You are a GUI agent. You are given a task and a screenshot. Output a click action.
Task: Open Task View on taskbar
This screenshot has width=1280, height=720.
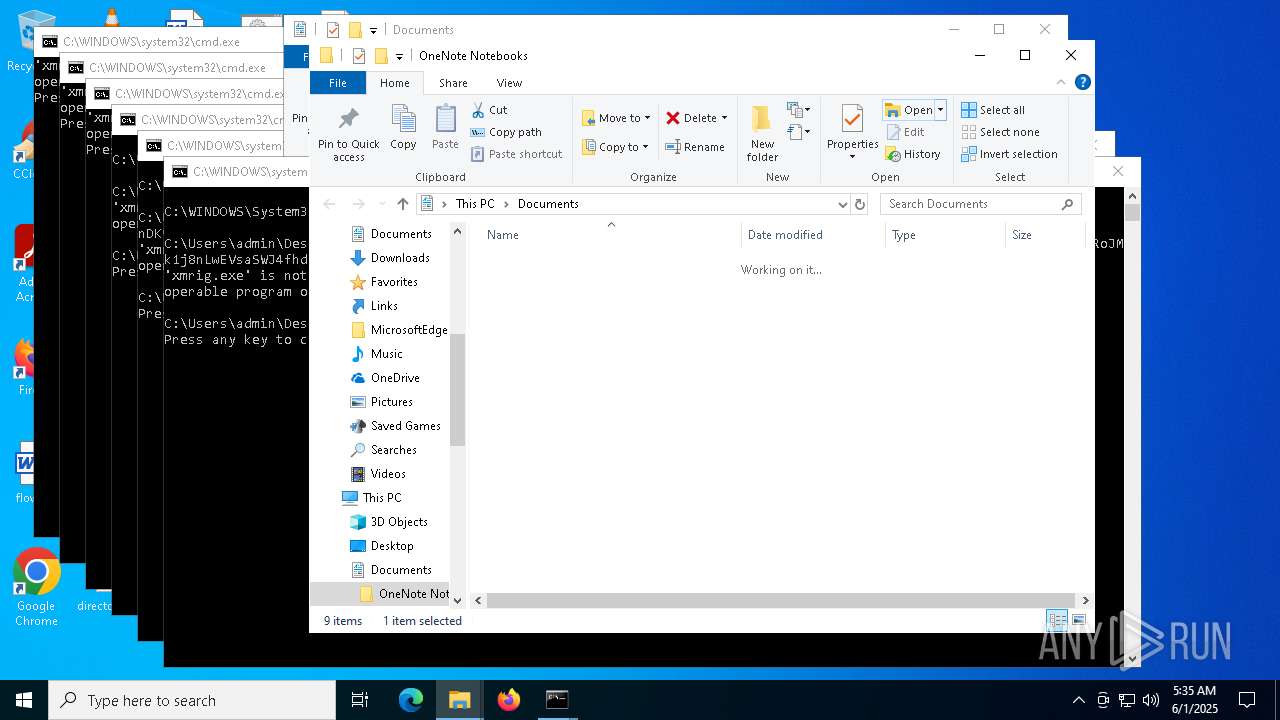click(360, 700)
